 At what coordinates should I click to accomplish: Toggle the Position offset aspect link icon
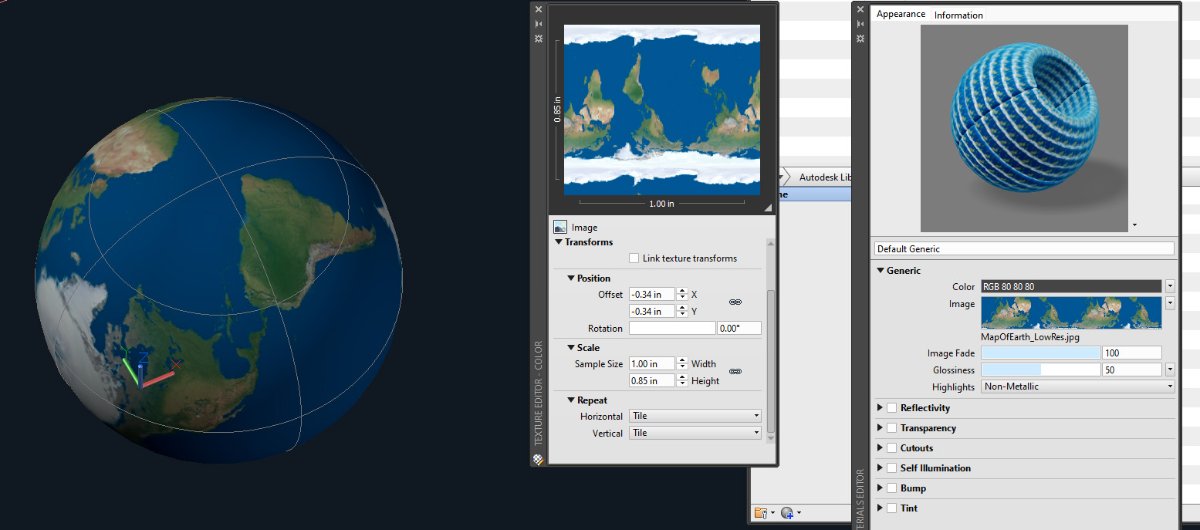point(735,301)
